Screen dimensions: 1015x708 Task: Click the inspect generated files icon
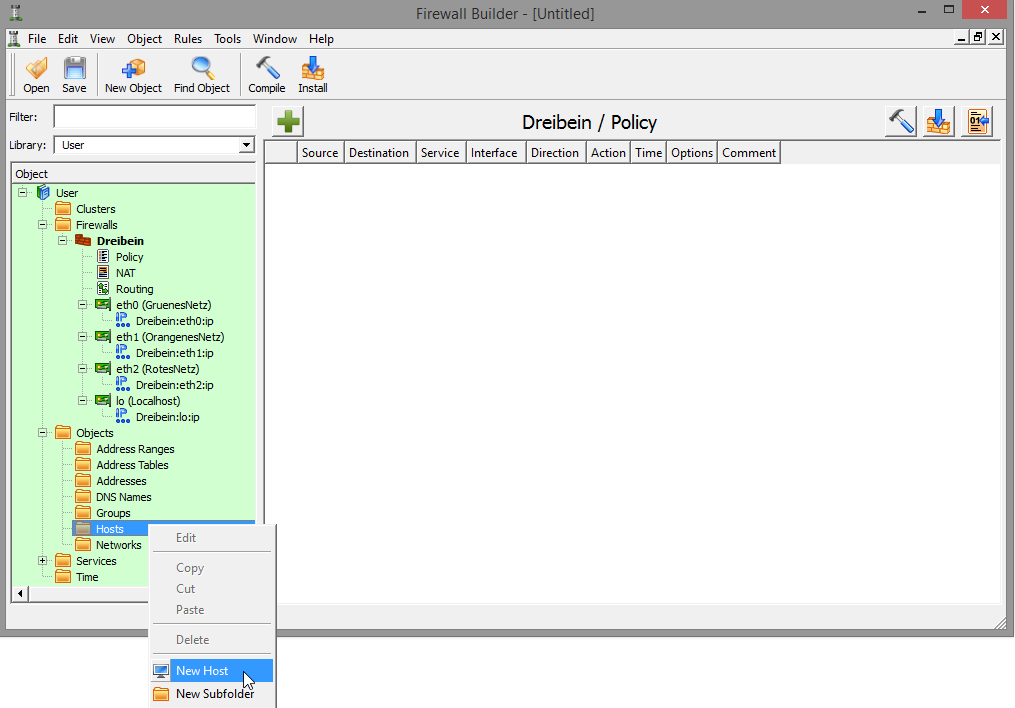coord(976,122)
